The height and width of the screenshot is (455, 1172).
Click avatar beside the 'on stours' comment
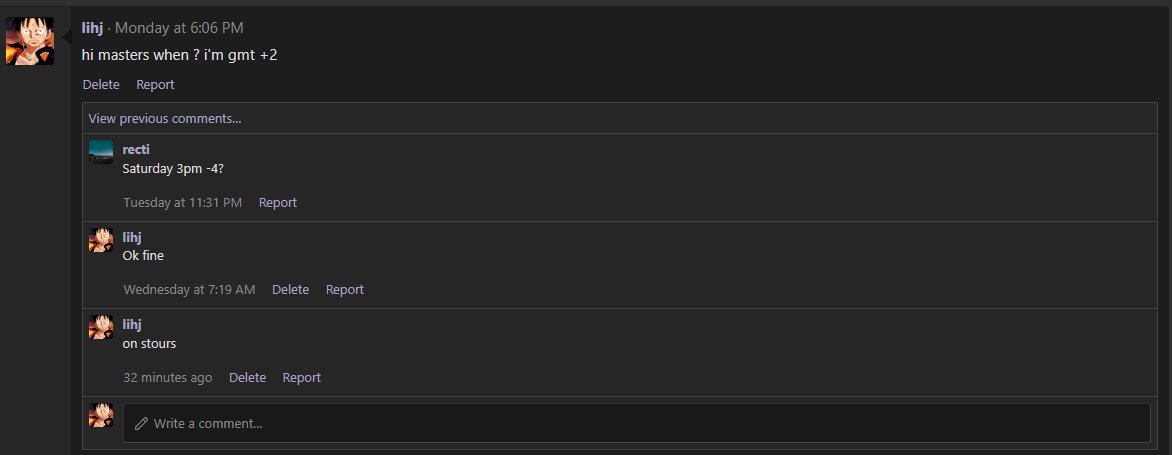(x=101, y=327)
